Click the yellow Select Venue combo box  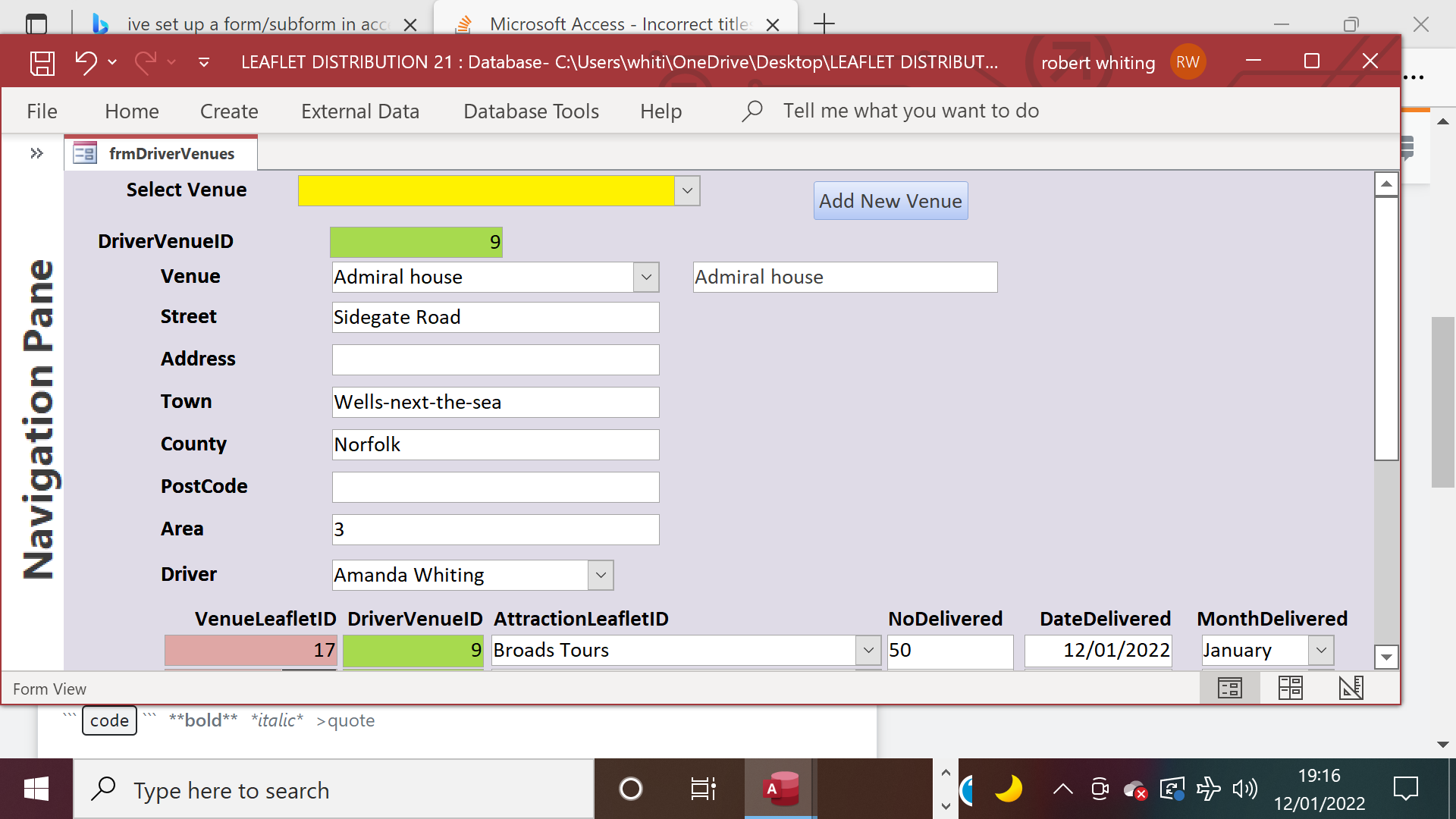point(486,191)
